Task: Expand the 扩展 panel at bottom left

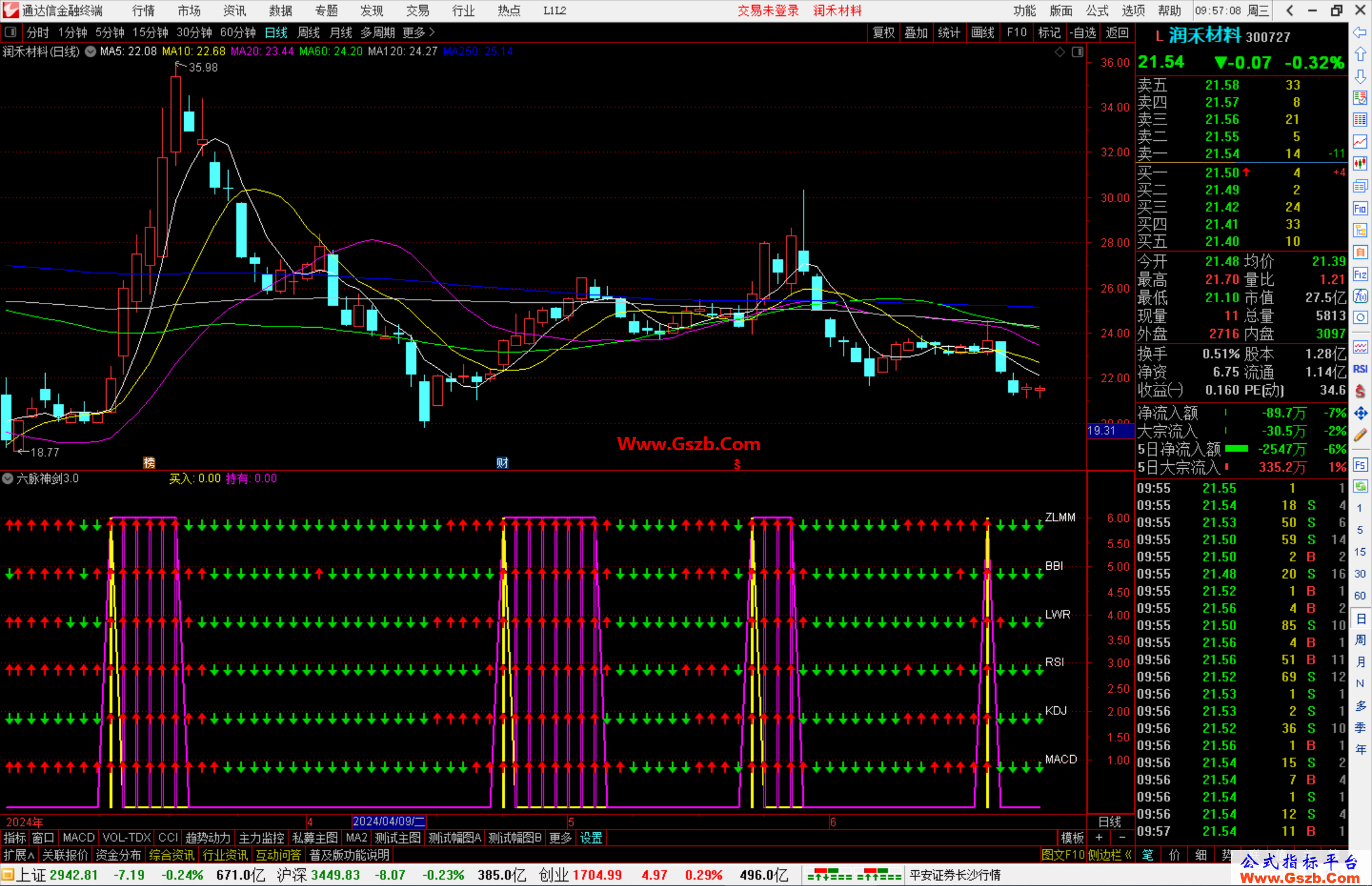Action: [x=19, y=855]
